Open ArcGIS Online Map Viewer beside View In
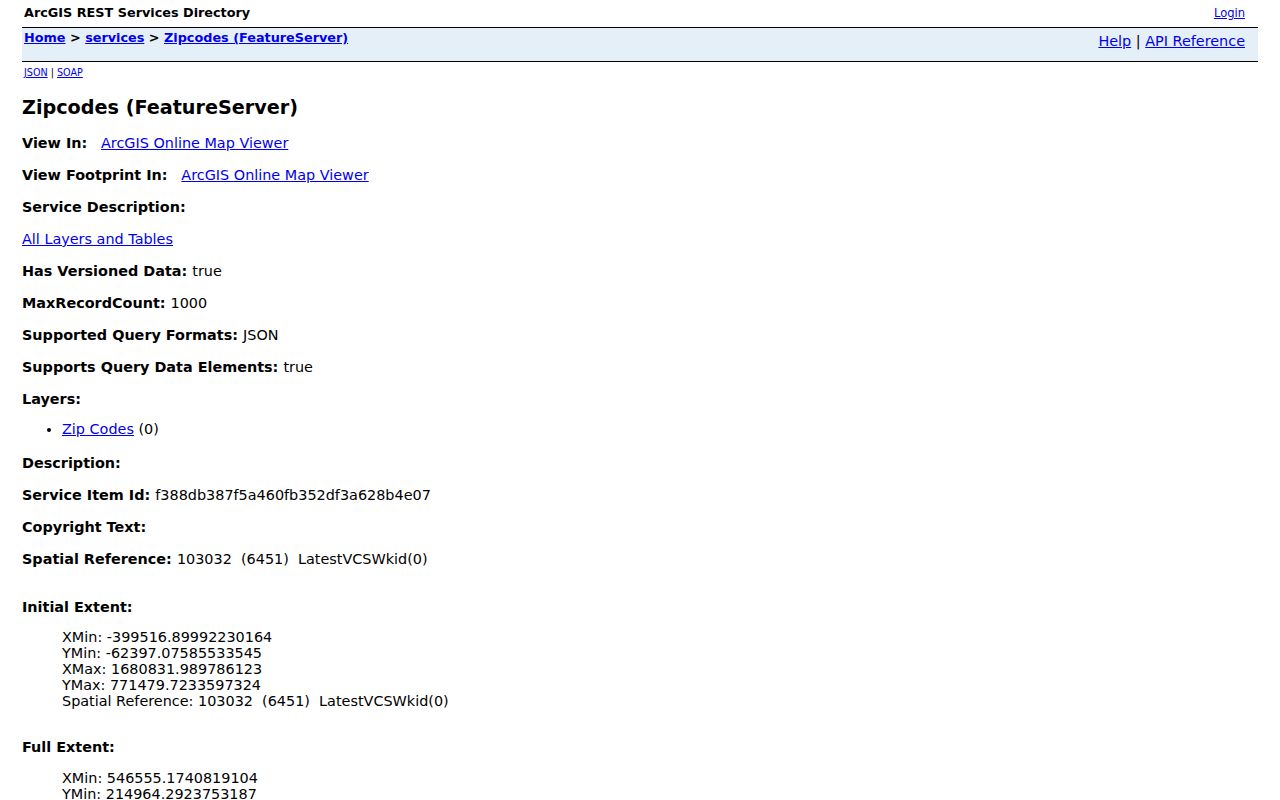Screen dimensions: 1280x800 pyautogui.click(x=195, y=143)
